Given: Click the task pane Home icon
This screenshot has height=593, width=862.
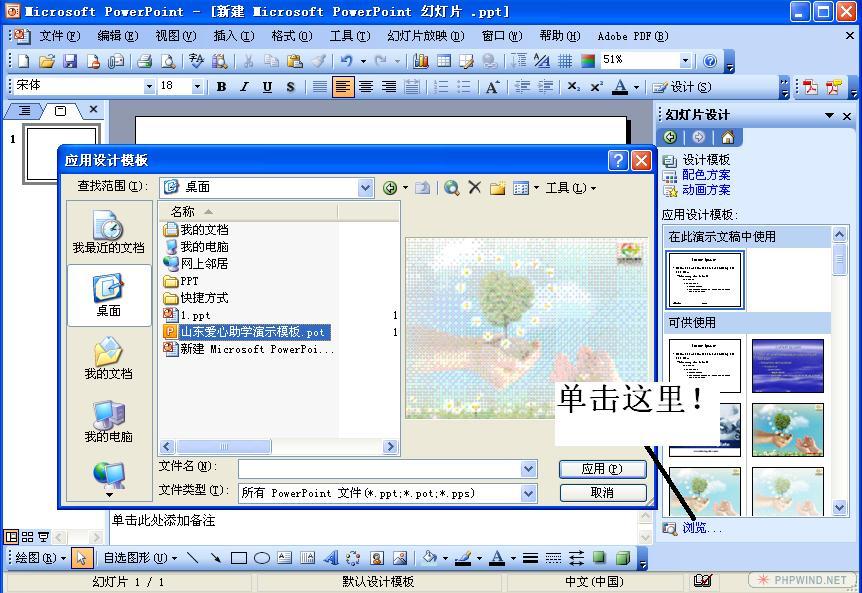Looking at the screenshot, I should pos(728,137).
